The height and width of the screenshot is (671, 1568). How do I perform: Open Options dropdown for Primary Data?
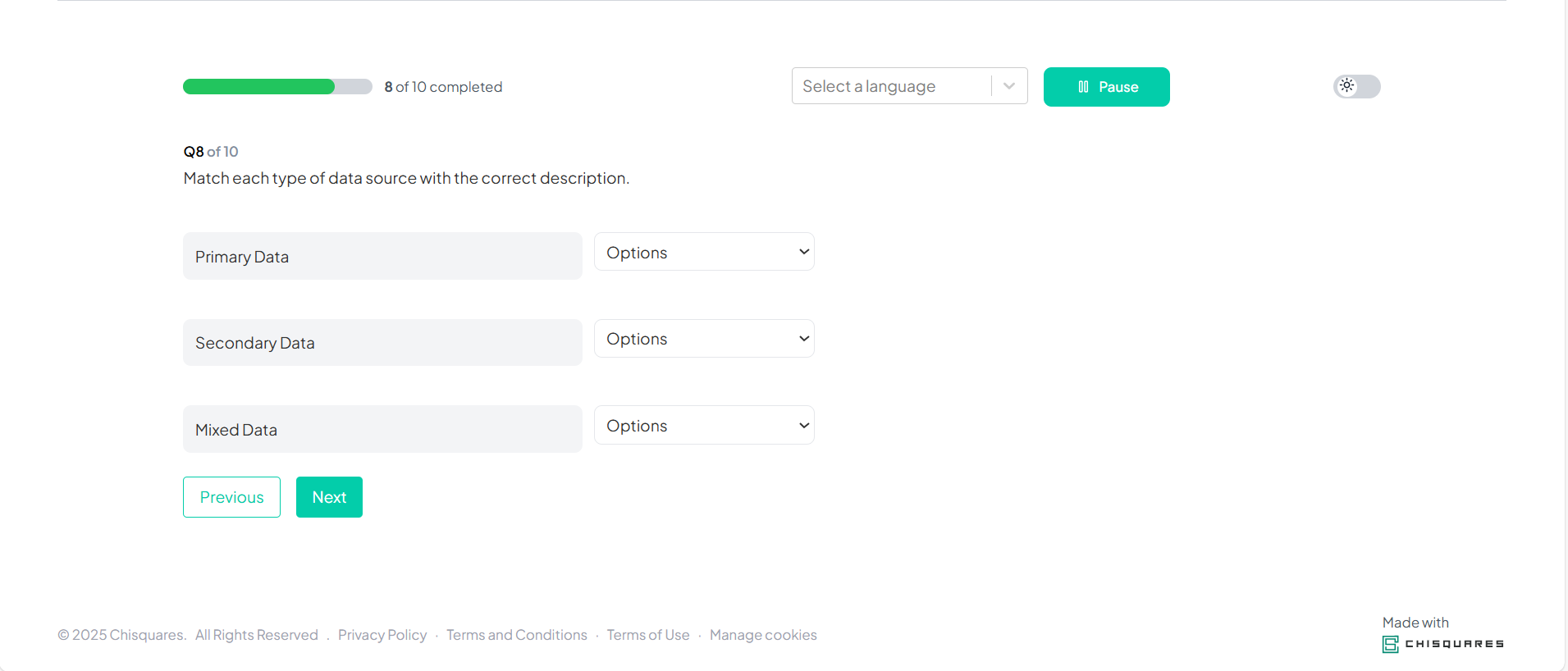pos(704,252)
